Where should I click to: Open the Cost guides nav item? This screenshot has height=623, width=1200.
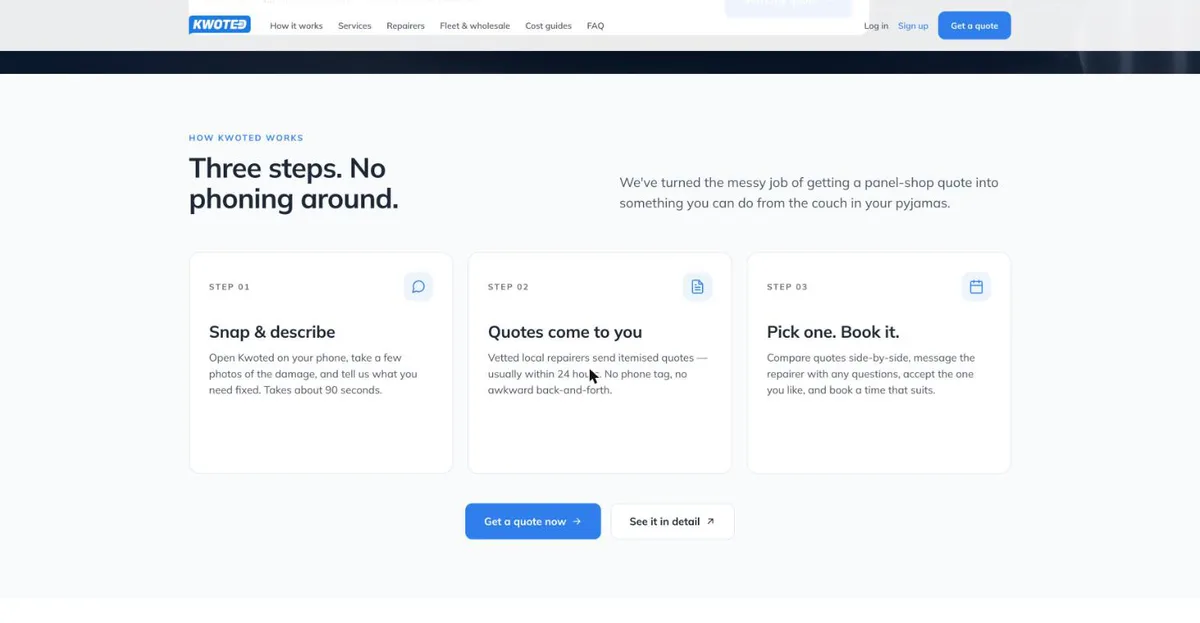pyautogui.click(x=548, y=26)
